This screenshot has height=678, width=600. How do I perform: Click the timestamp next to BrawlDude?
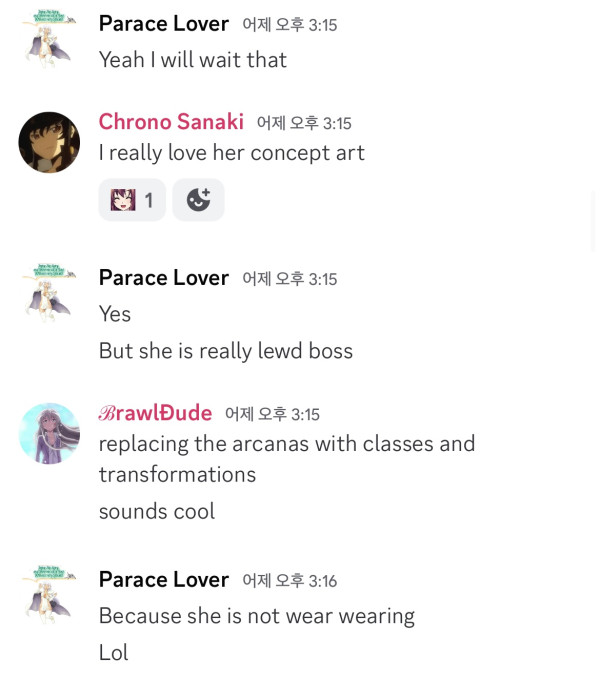click(272, 414)
